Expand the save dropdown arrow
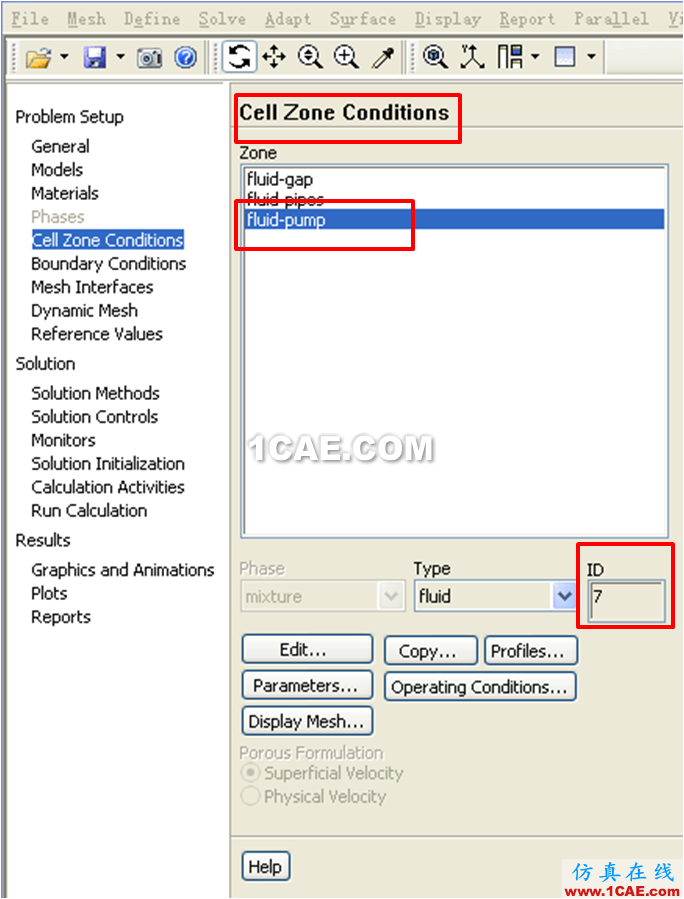The width and height of the screenshot is (684, 899). pyautogui.click(x=120, y=57)
